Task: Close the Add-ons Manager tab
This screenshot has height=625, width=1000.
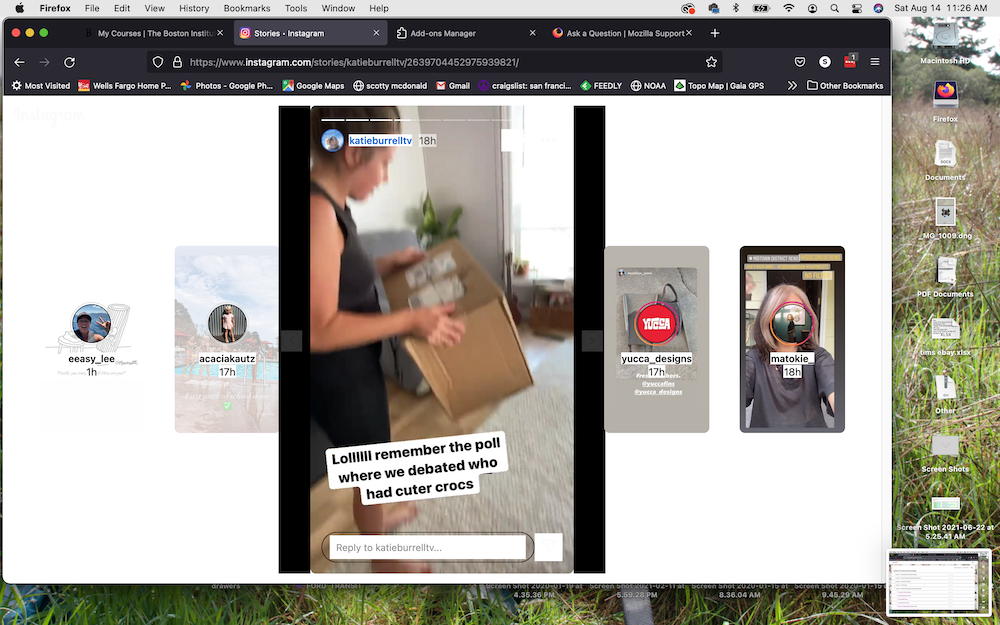Action: (533, 33)
